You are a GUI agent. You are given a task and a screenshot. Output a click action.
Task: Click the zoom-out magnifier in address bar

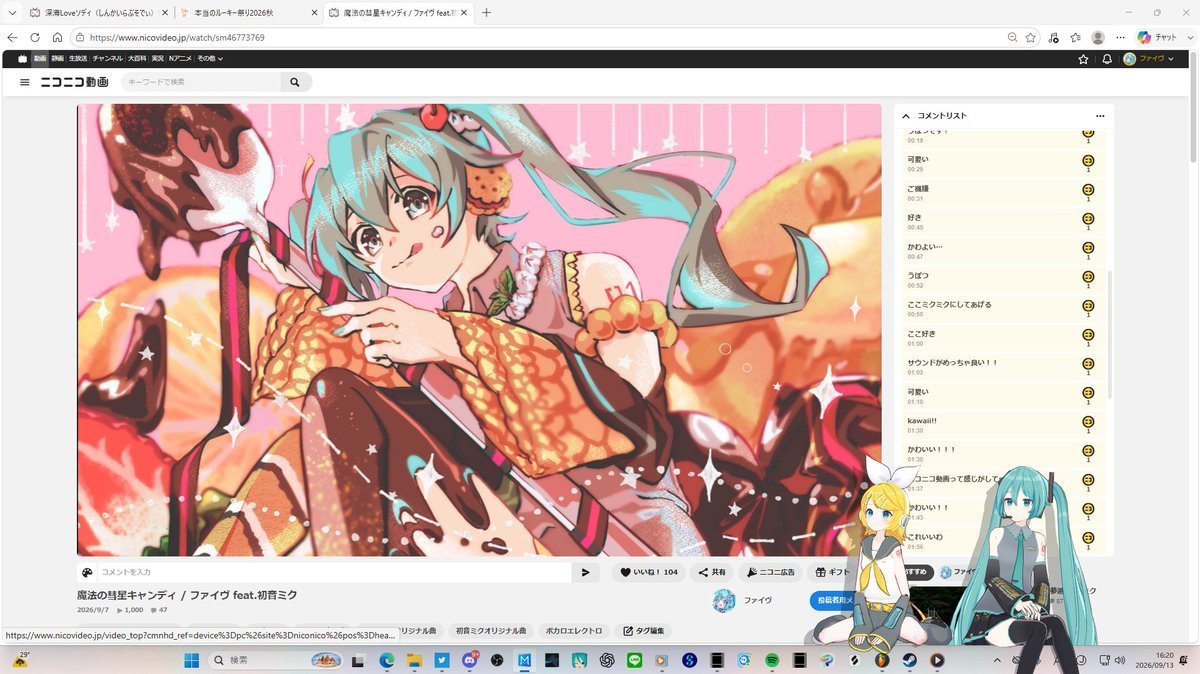coord(1013,37)
